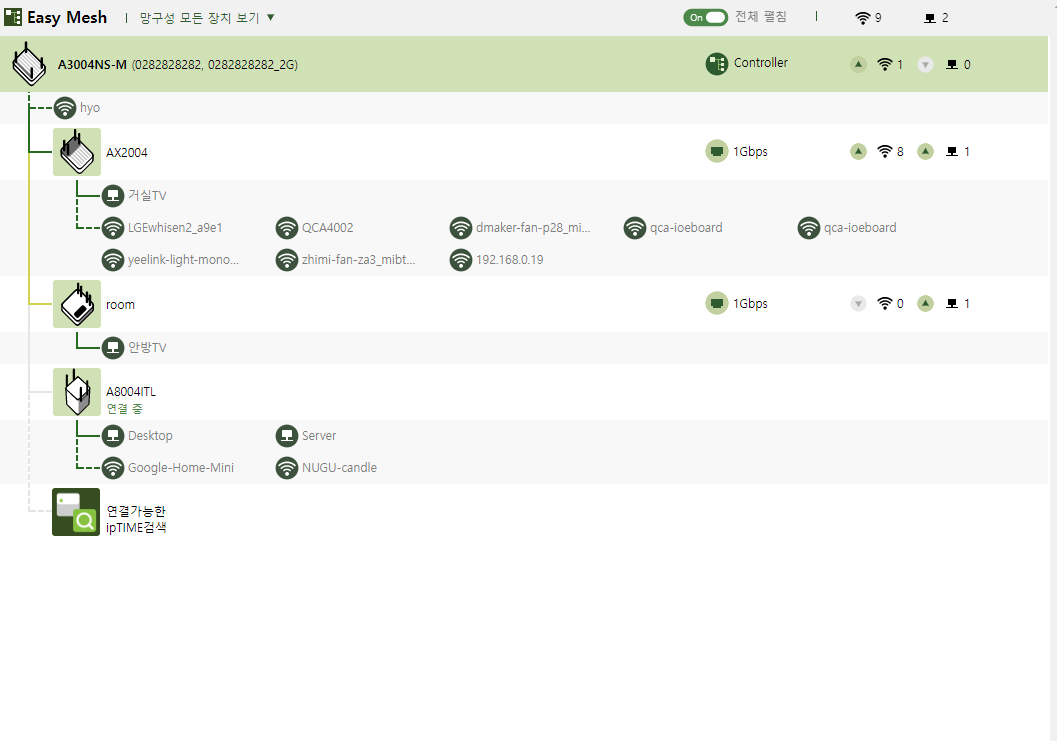Open the A8004ITL router icon
Screen dimensions: 1057x741
77,392
